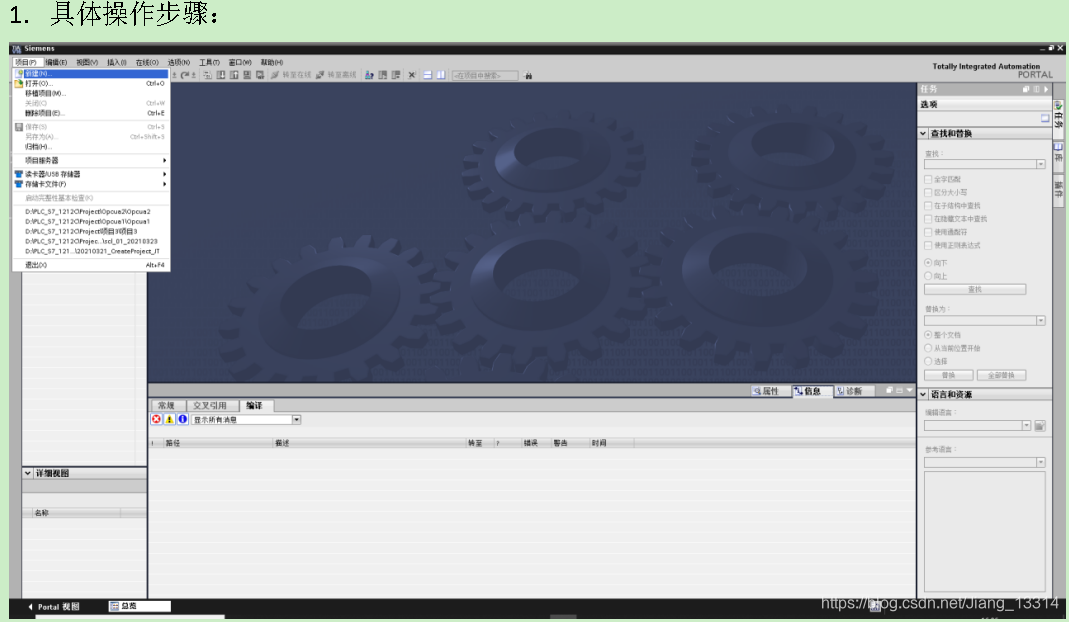
Task: Click the vertical split editor icon
Action: 441,75
